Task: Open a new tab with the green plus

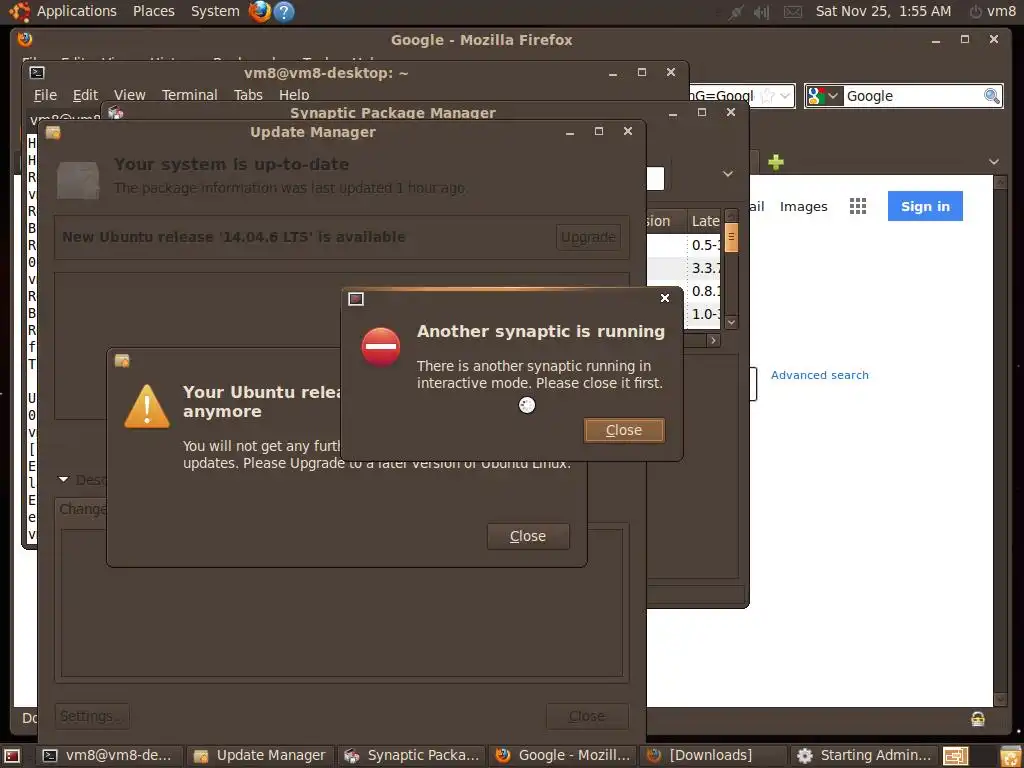Action: (x=775, y=162)
